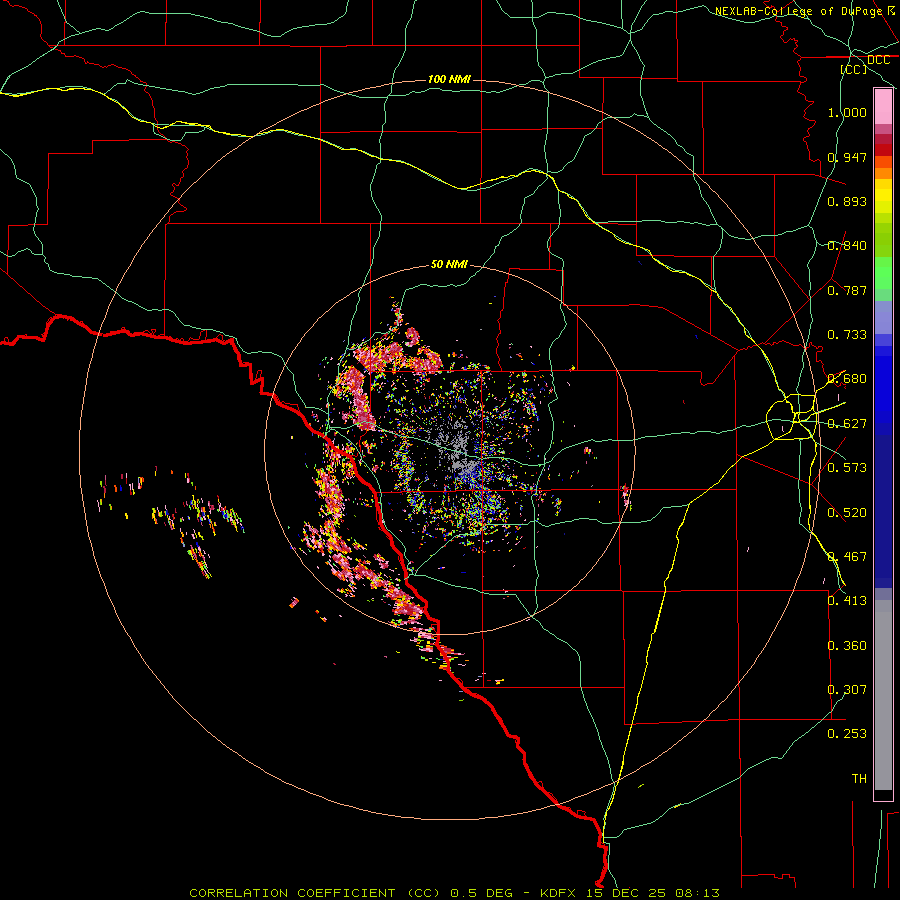Click the 0.947 scale value
The image size is (900, 900).
847,157
